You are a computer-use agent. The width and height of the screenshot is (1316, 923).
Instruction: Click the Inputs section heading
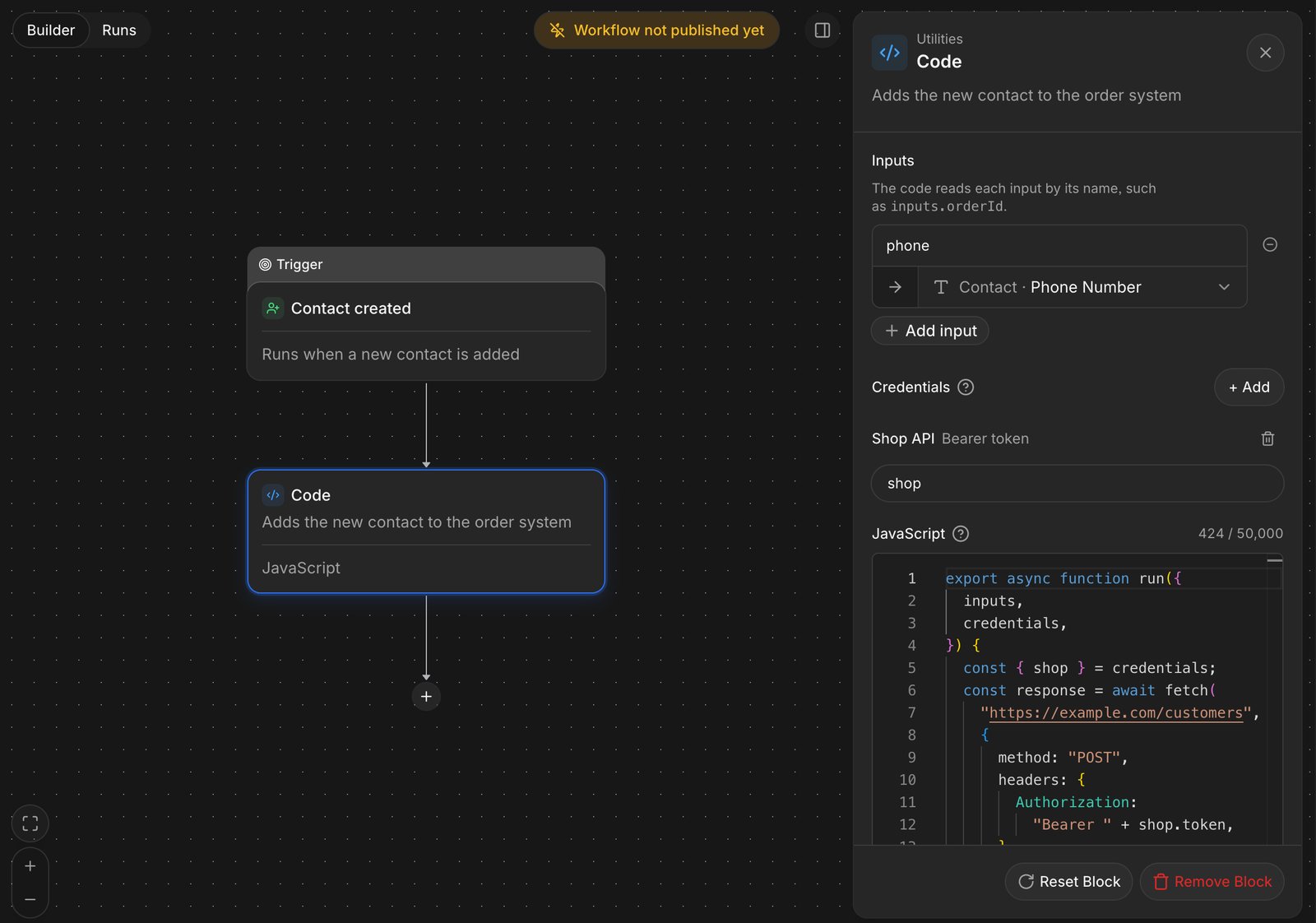pos(892,161)
